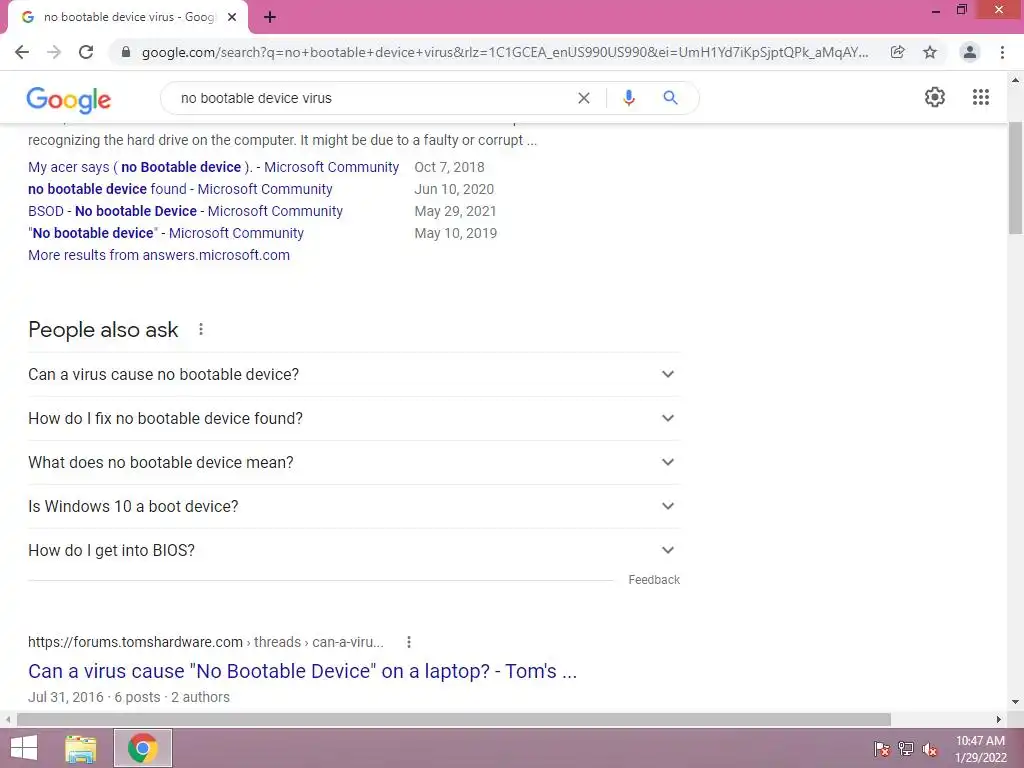Viewport: 1024px width, 768px height.
Task: Click the browser forward arrow
Action: pos(54,52)
